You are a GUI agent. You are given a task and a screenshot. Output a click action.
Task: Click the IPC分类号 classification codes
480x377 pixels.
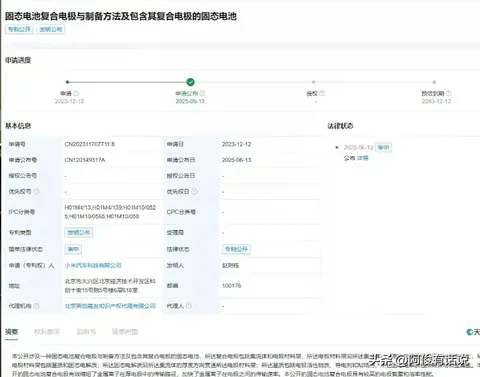point(110,212)
